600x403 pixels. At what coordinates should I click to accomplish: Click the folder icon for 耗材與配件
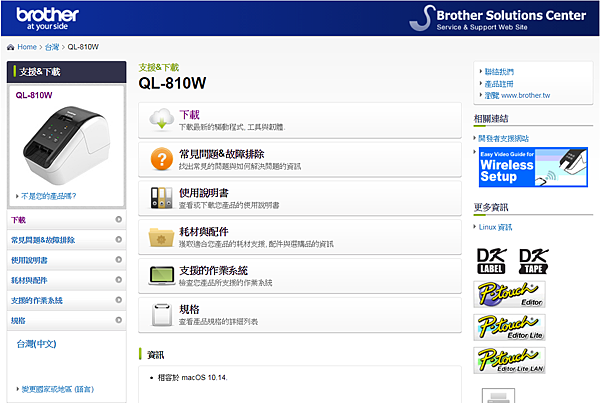[x=161, y=237]
